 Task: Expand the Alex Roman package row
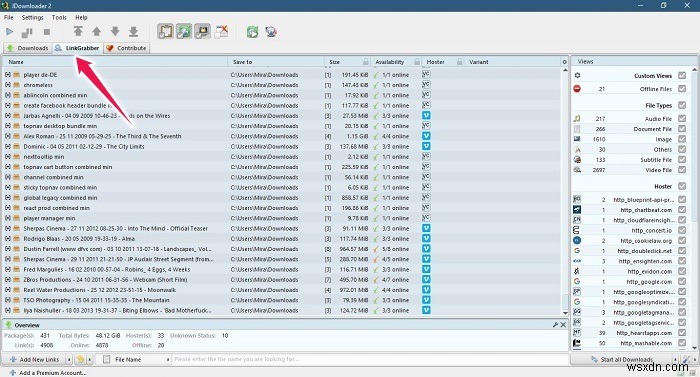8,136
